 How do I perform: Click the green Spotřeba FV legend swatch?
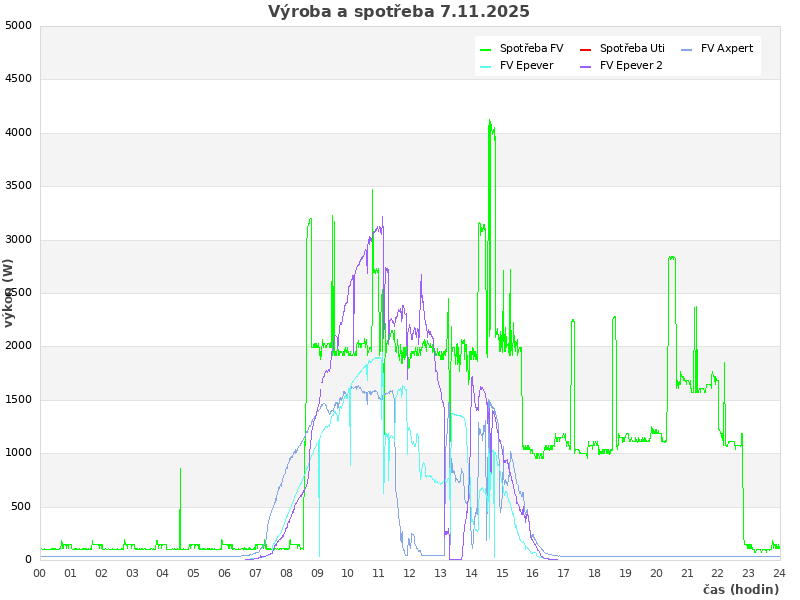[x=486, y=49]
